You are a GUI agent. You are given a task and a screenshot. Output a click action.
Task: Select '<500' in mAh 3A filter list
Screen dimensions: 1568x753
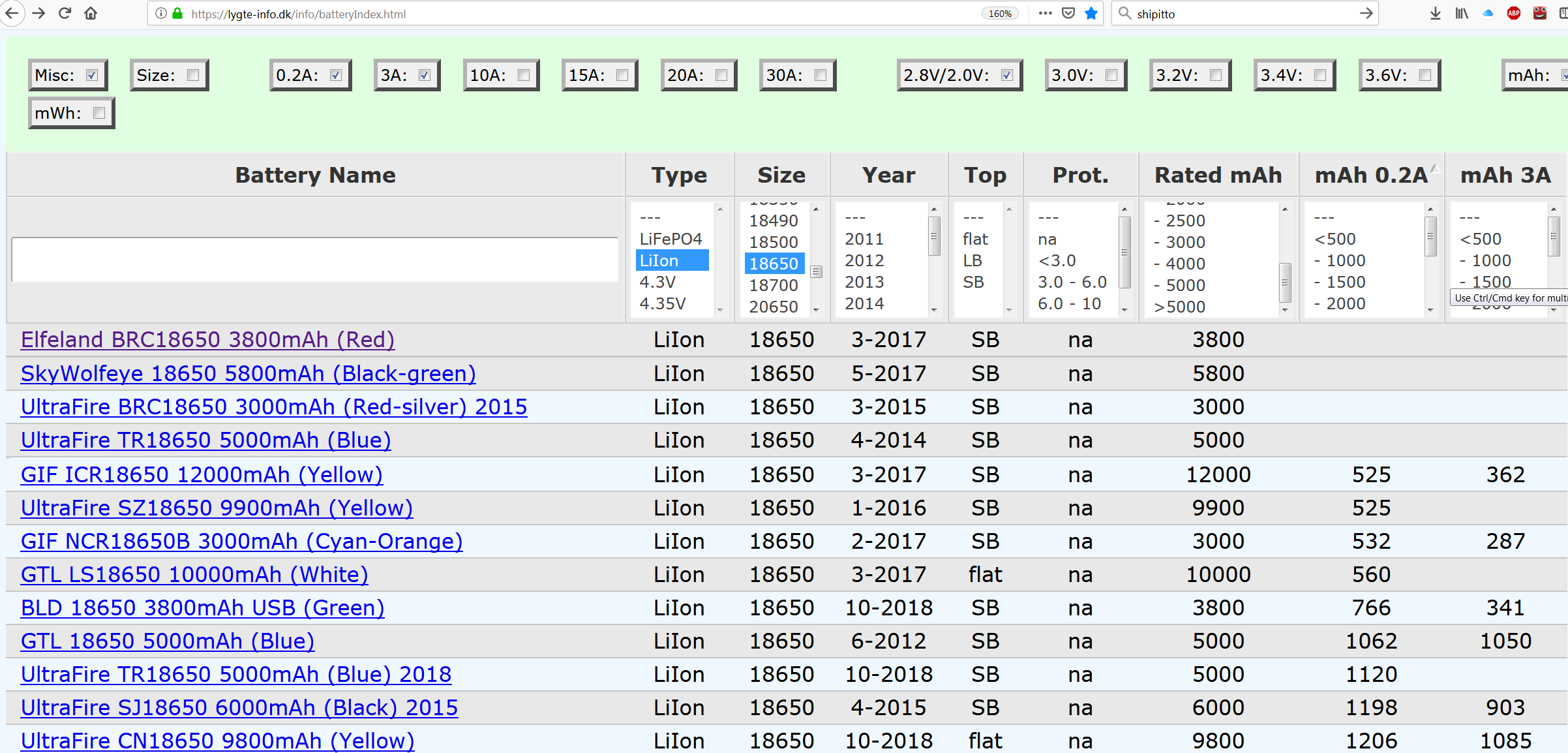click(1481, 239)
